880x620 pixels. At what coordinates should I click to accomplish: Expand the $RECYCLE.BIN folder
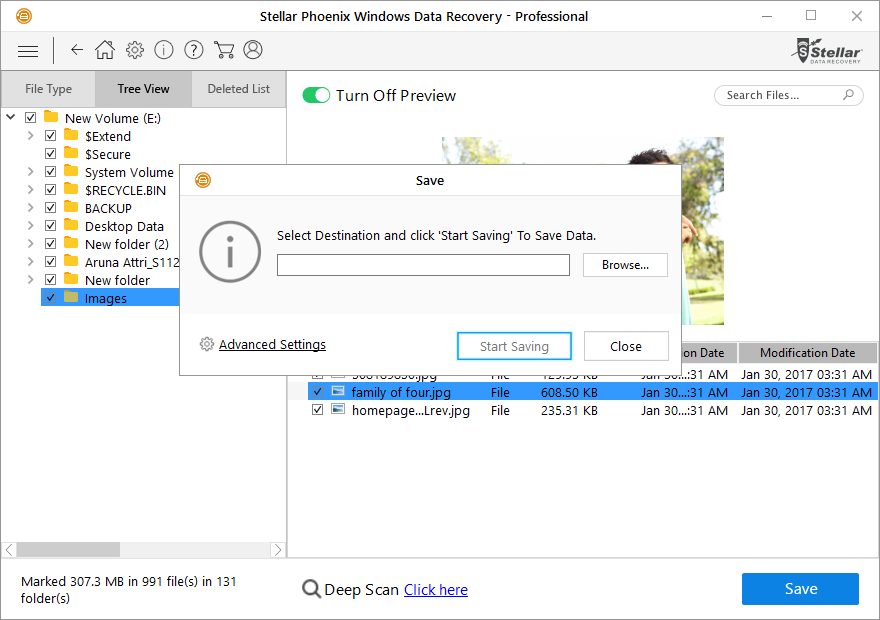[31, 190]
